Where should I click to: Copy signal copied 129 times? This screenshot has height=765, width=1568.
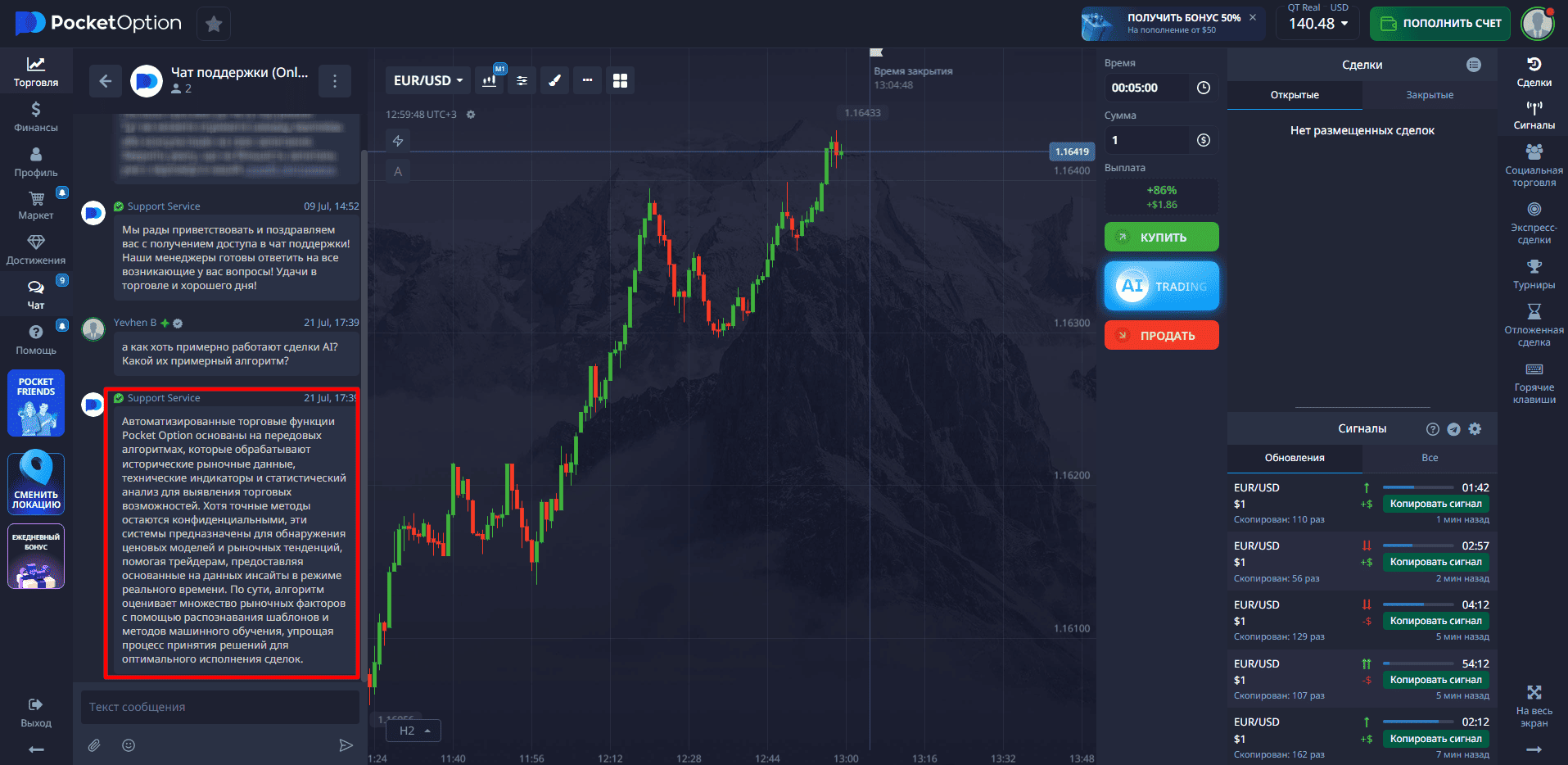1435,621
